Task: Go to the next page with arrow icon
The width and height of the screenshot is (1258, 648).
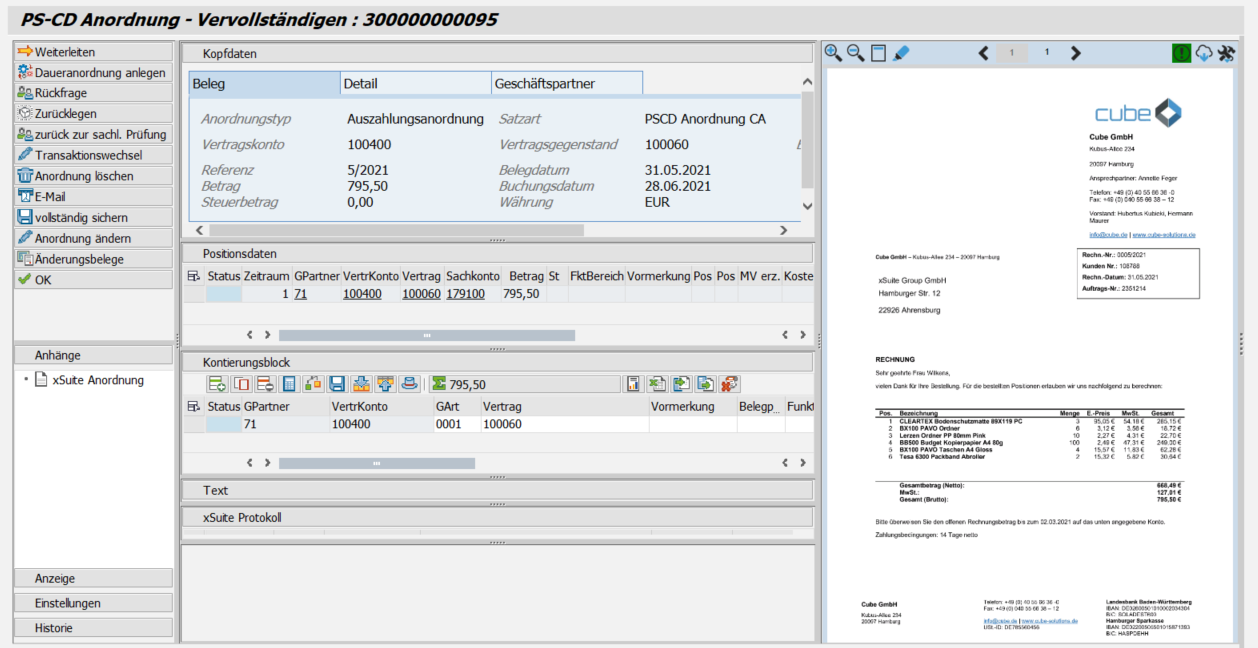Action: pyautogui.click(x=1075, y=52)
